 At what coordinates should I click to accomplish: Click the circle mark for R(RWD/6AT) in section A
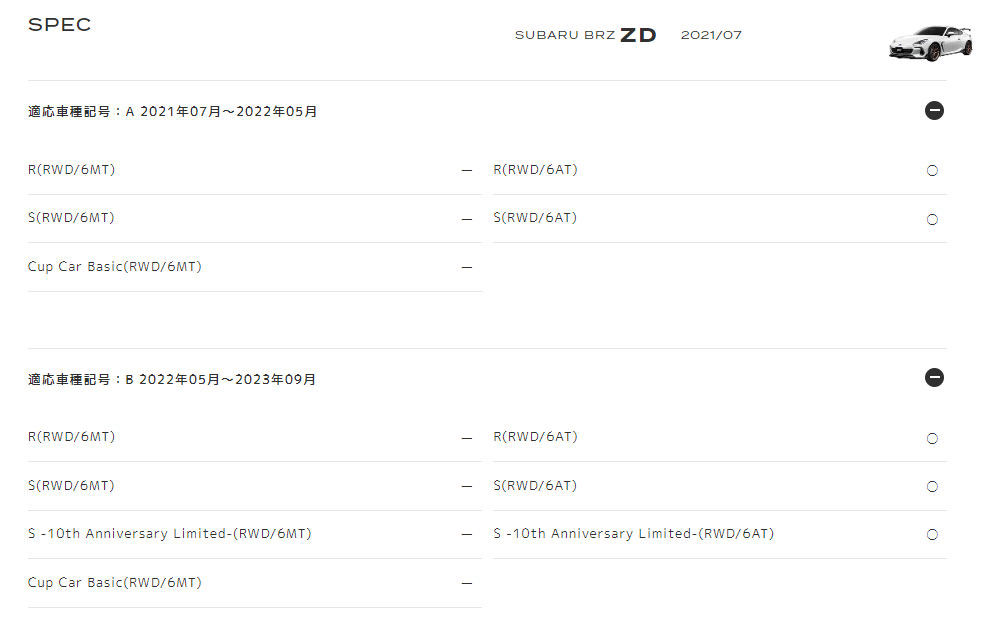click(x=932, y=171)
